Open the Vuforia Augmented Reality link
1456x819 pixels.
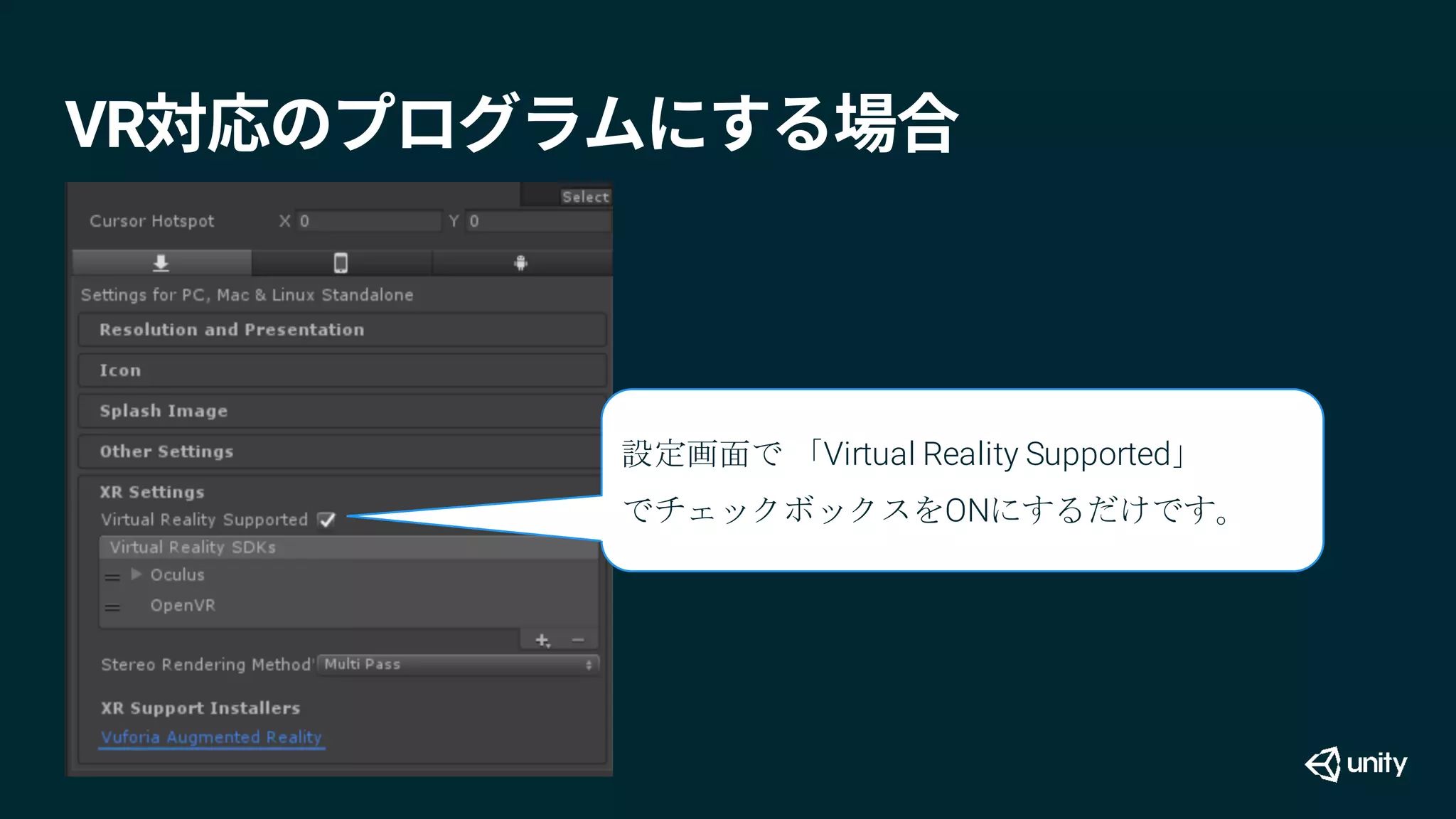click(212, 737)
